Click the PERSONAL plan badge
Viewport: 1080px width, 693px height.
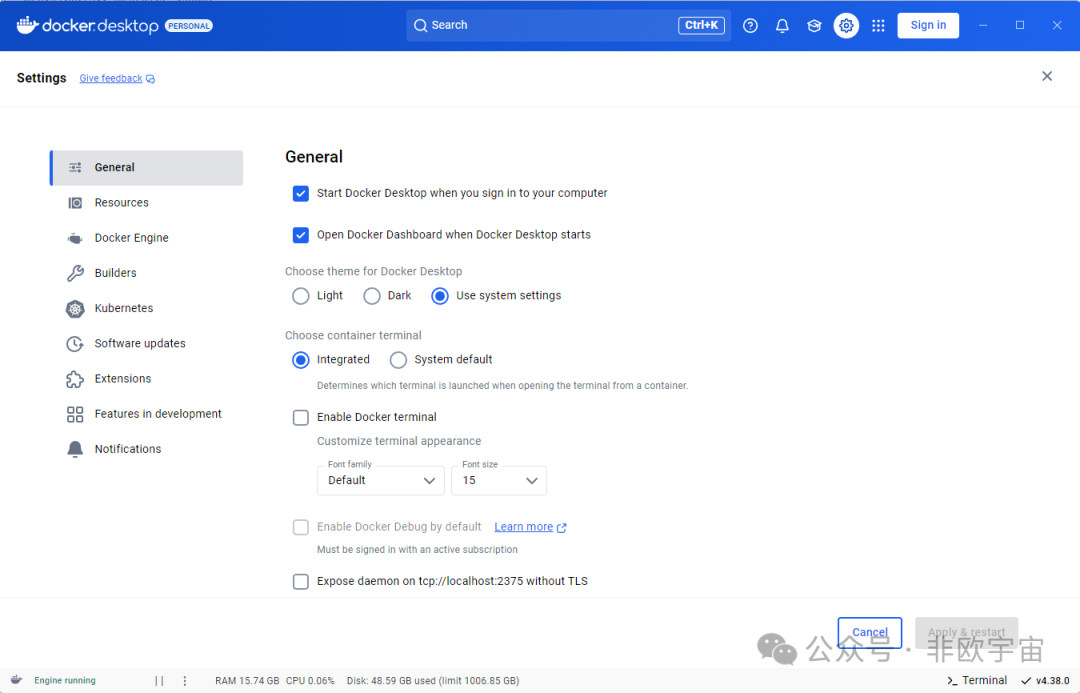coord(189,26)
